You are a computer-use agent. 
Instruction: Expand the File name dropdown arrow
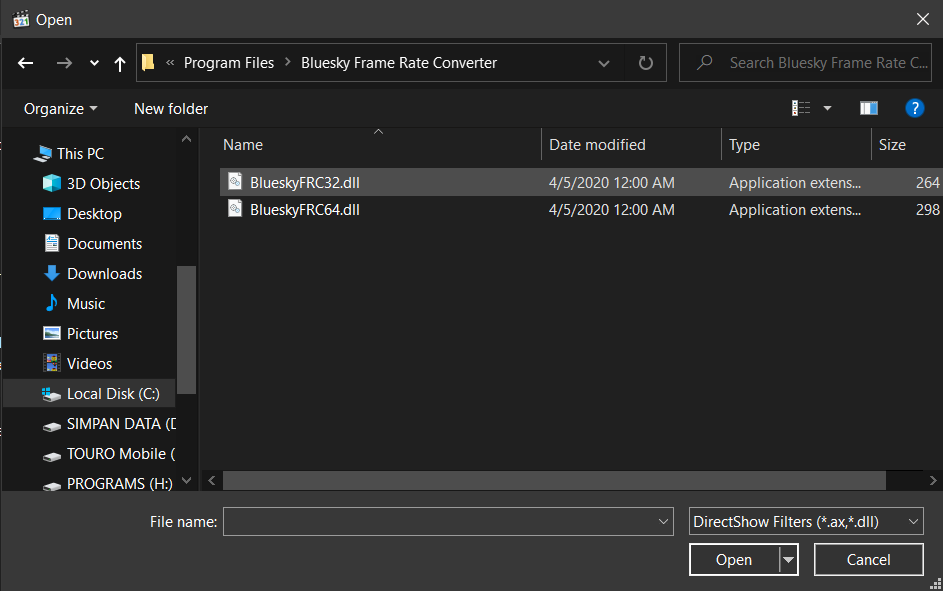pyautogui.click(x=663, y=522)
